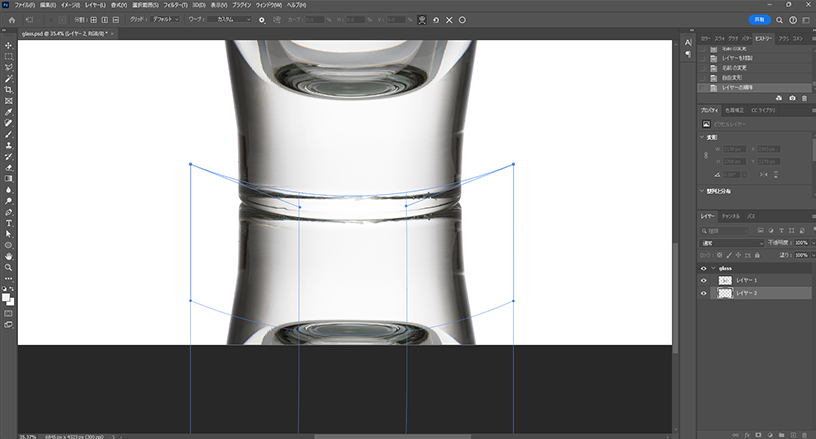This screenshot has width=816, height=439.
Task: Select the History Brush tool
Action: coord(8,157)
